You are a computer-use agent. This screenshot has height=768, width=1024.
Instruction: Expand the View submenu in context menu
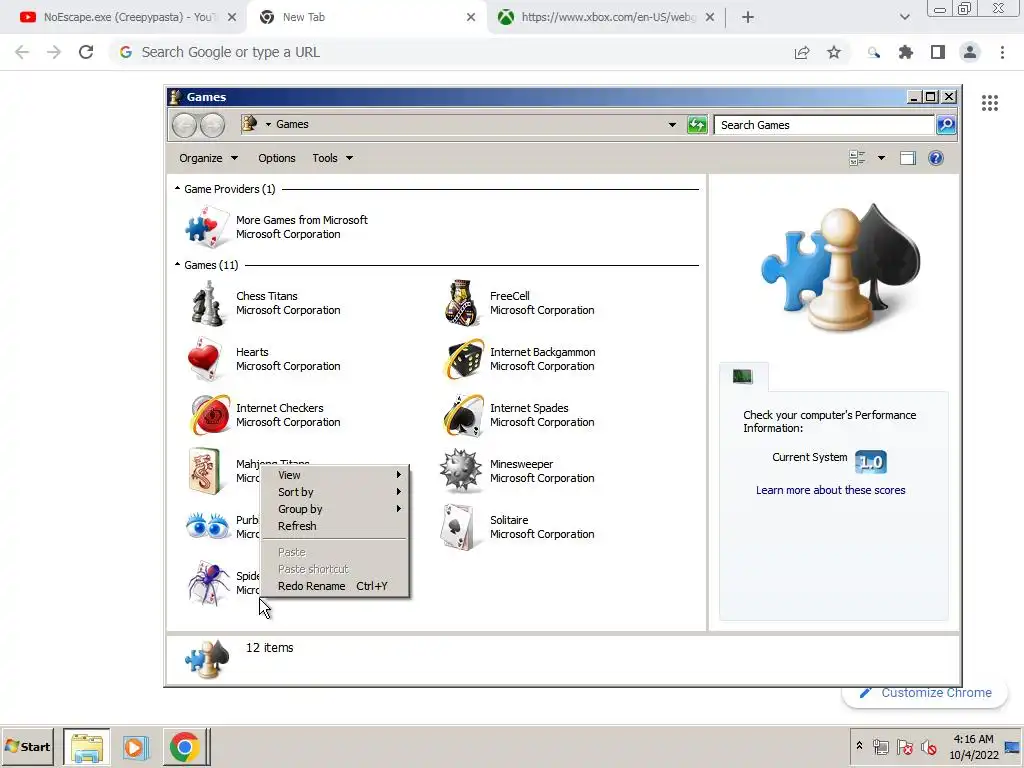pos(335,475)
